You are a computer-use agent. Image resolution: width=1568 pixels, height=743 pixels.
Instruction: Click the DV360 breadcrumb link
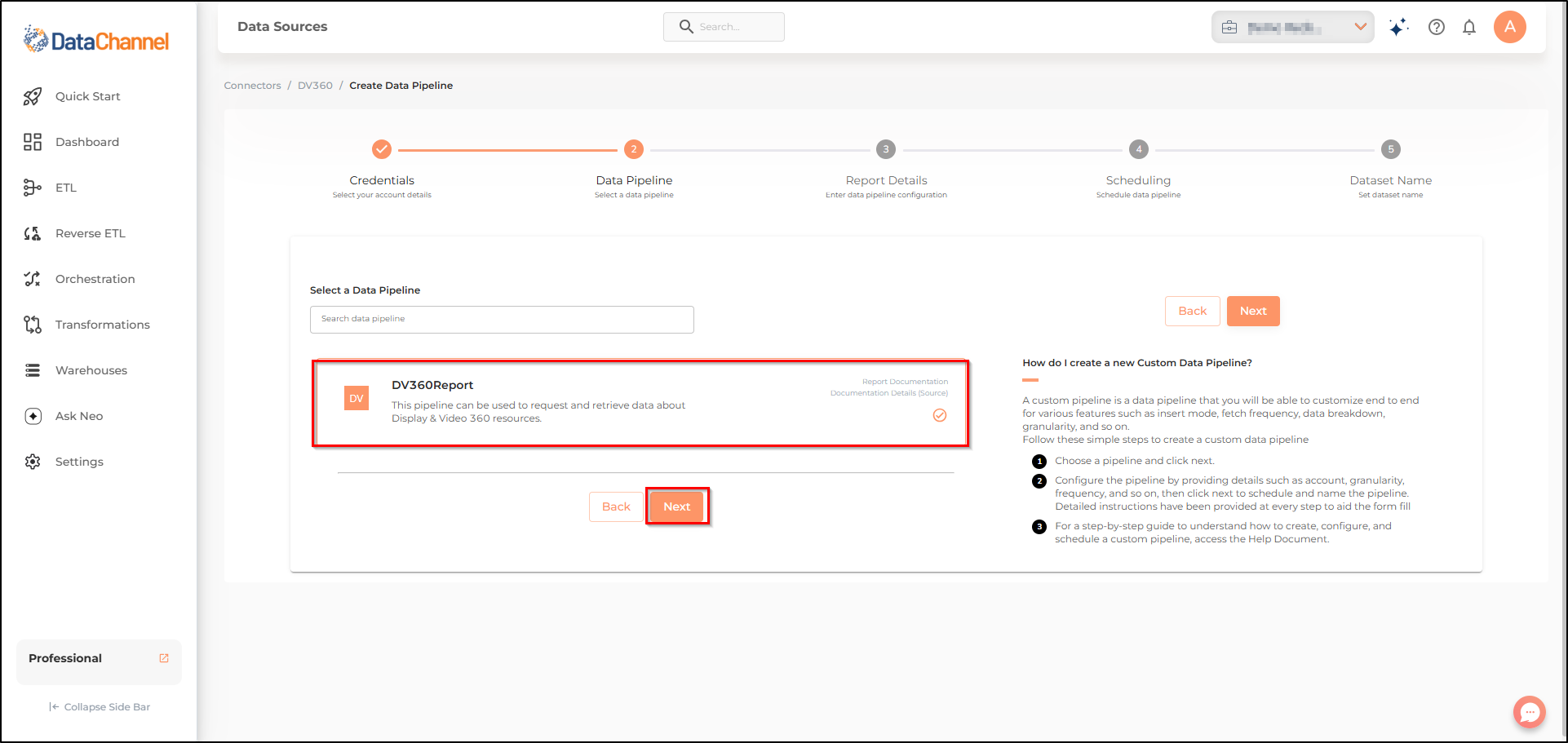315,86
